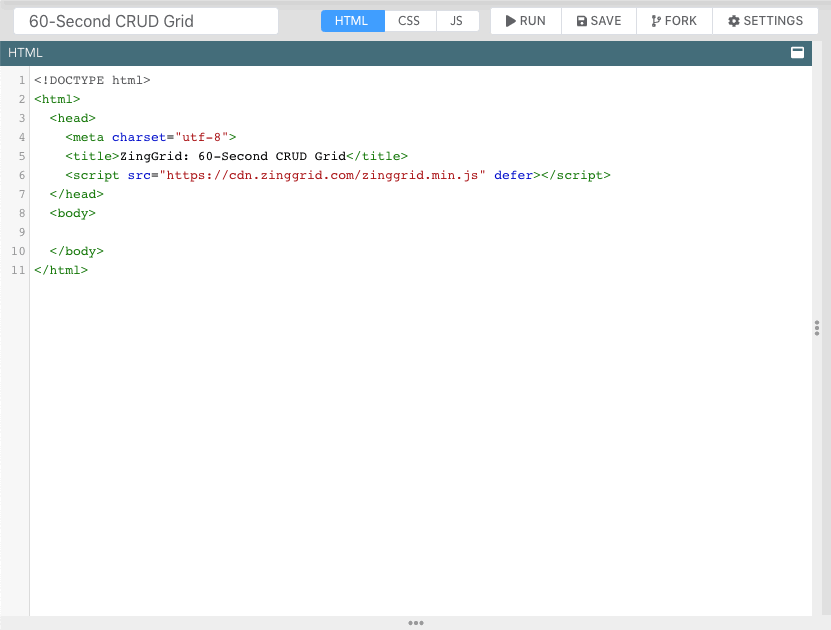This screenshot has height=630, width=831.
Task: Click the title field reading 60-Second CRUD Grid
Action: (x=145, y=20)
